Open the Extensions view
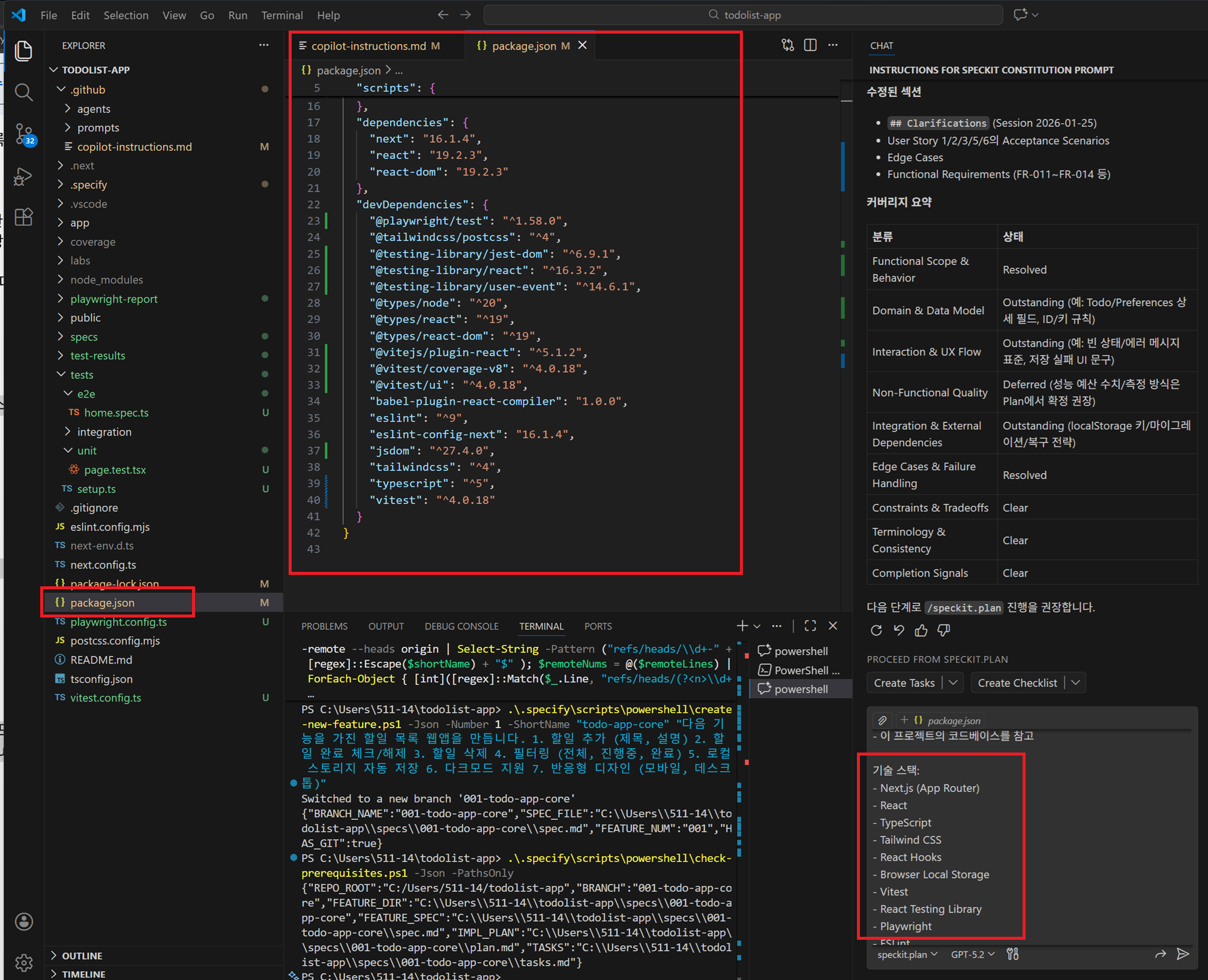 (24, 217)
